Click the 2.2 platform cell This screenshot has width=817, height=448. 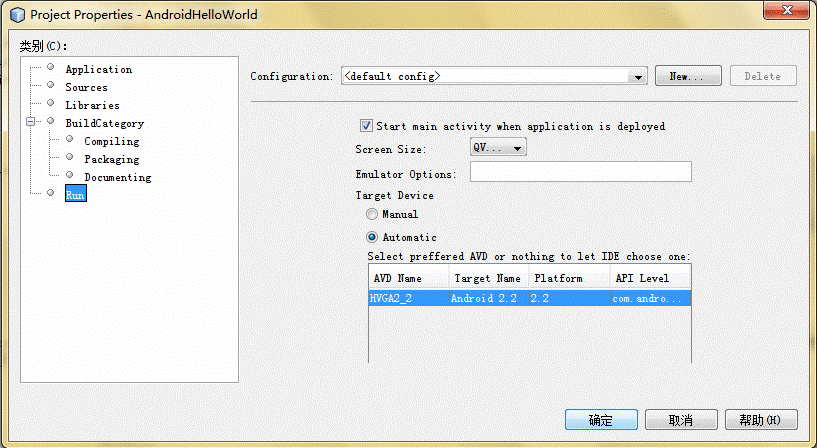(569, 298)
